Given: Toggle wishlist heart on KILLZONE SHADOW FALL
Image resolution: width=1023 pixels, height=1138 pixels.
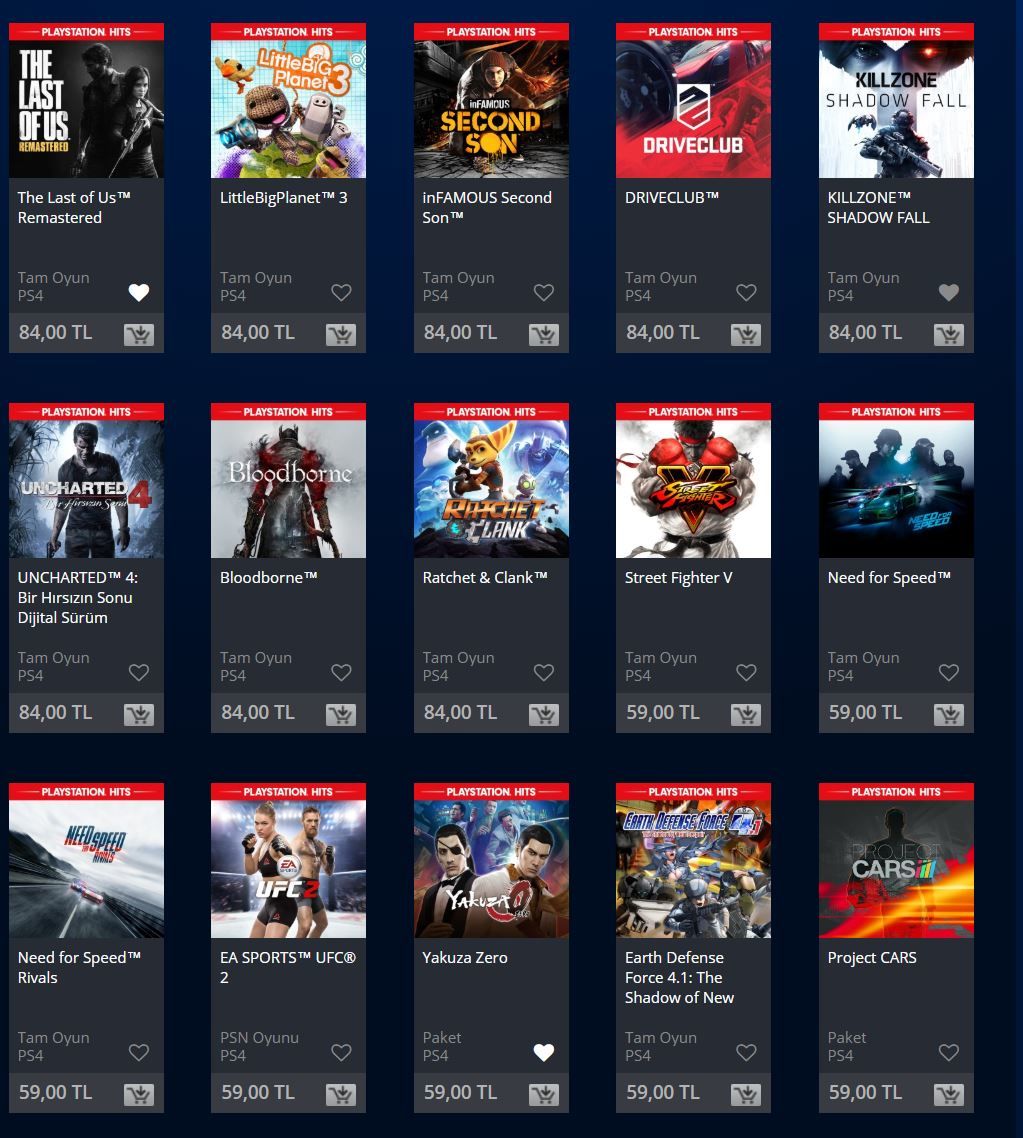Looking at the screenshot, I should coord(949,292).
